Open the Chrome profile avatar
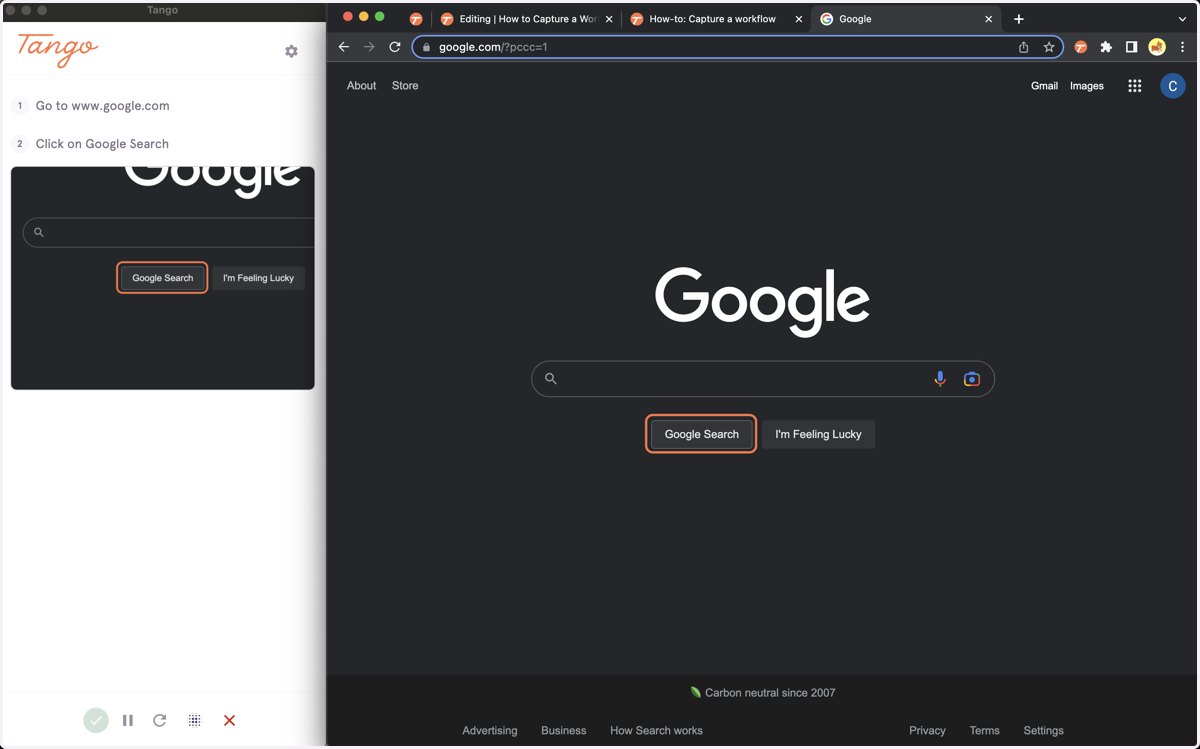This screenshot has height=749, width=1200. point(1157,47)
